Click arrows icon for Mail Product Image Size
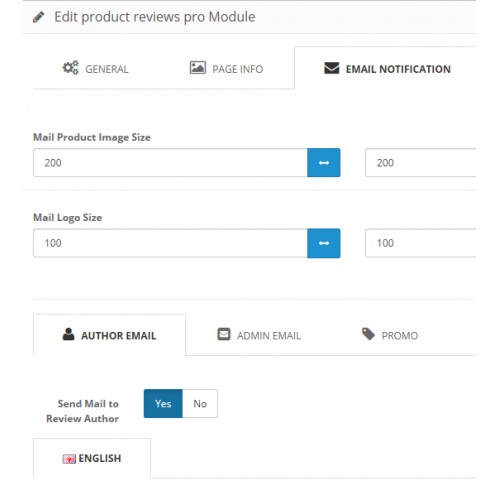500x500 pixels. click(324, 163)
